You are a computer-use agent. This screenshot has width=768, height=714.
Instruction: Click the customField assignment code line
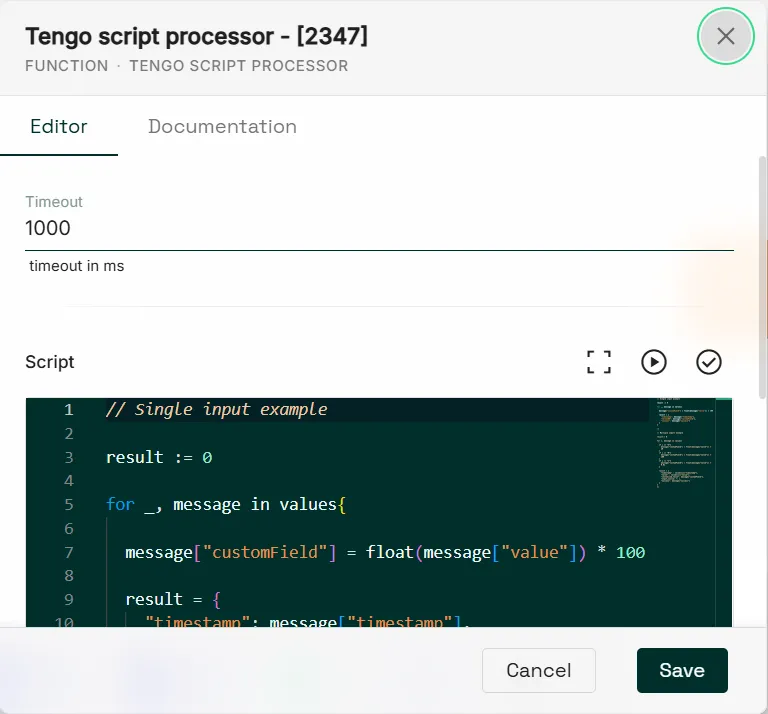[x=385, y=552]
